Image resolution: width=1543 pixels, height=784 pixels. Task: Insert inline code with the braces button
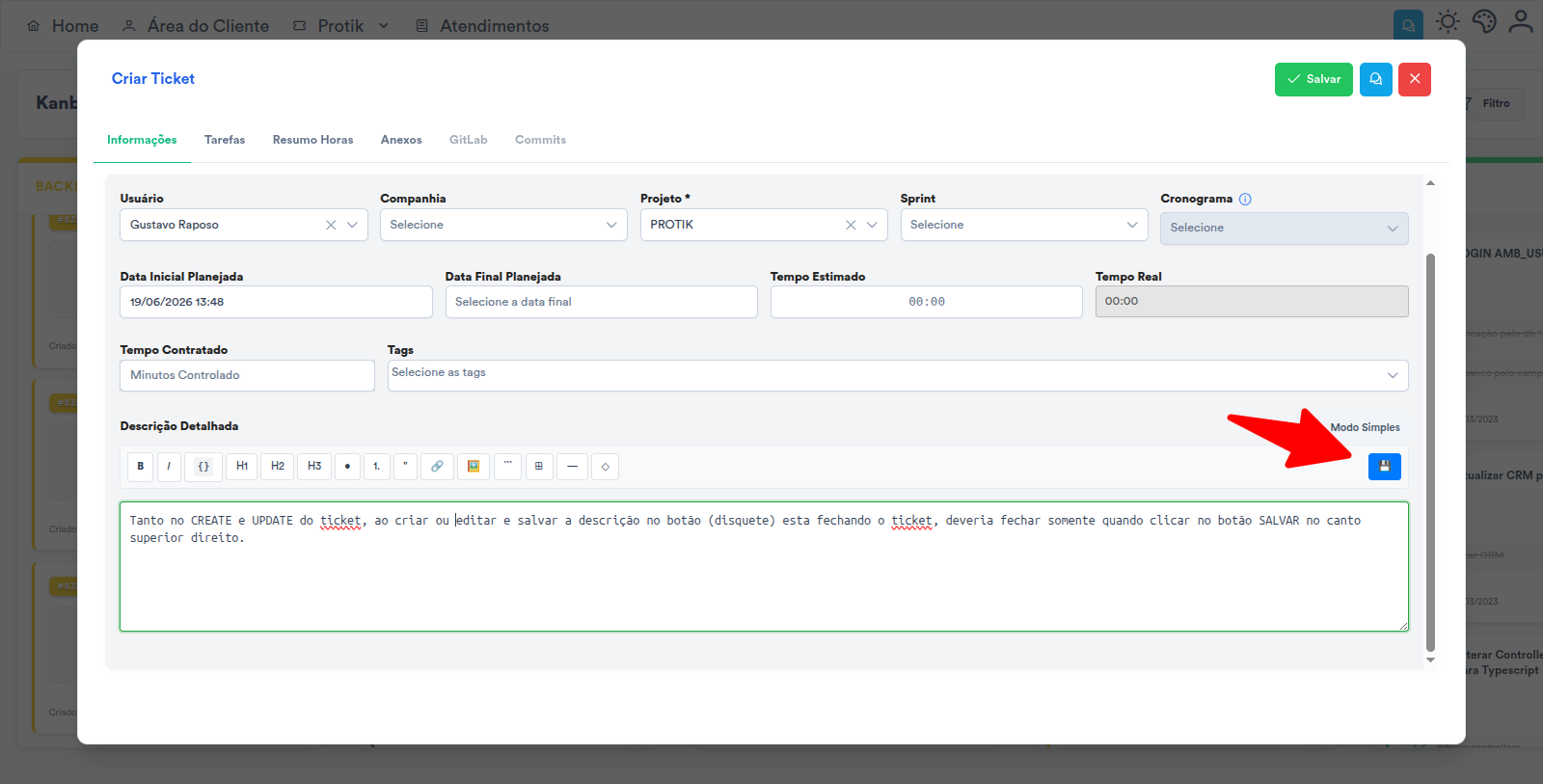point(203,467)
